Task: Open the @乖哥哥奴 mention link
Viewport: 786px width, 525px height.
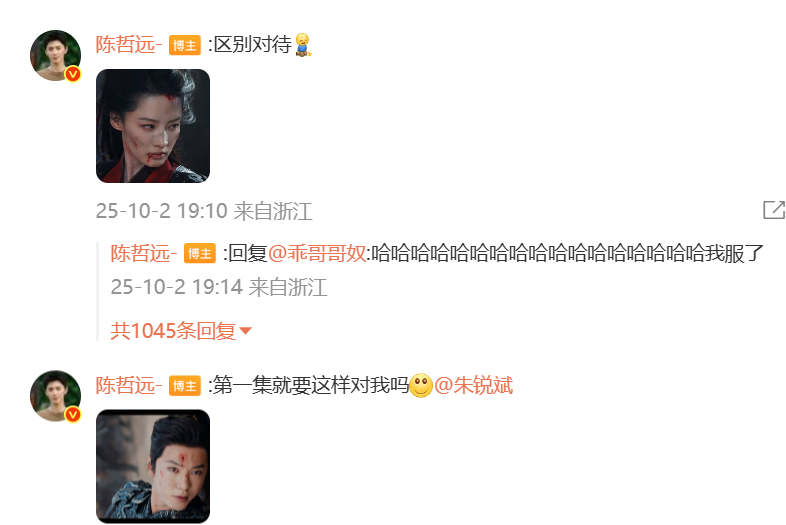Action: click(317, 253)
